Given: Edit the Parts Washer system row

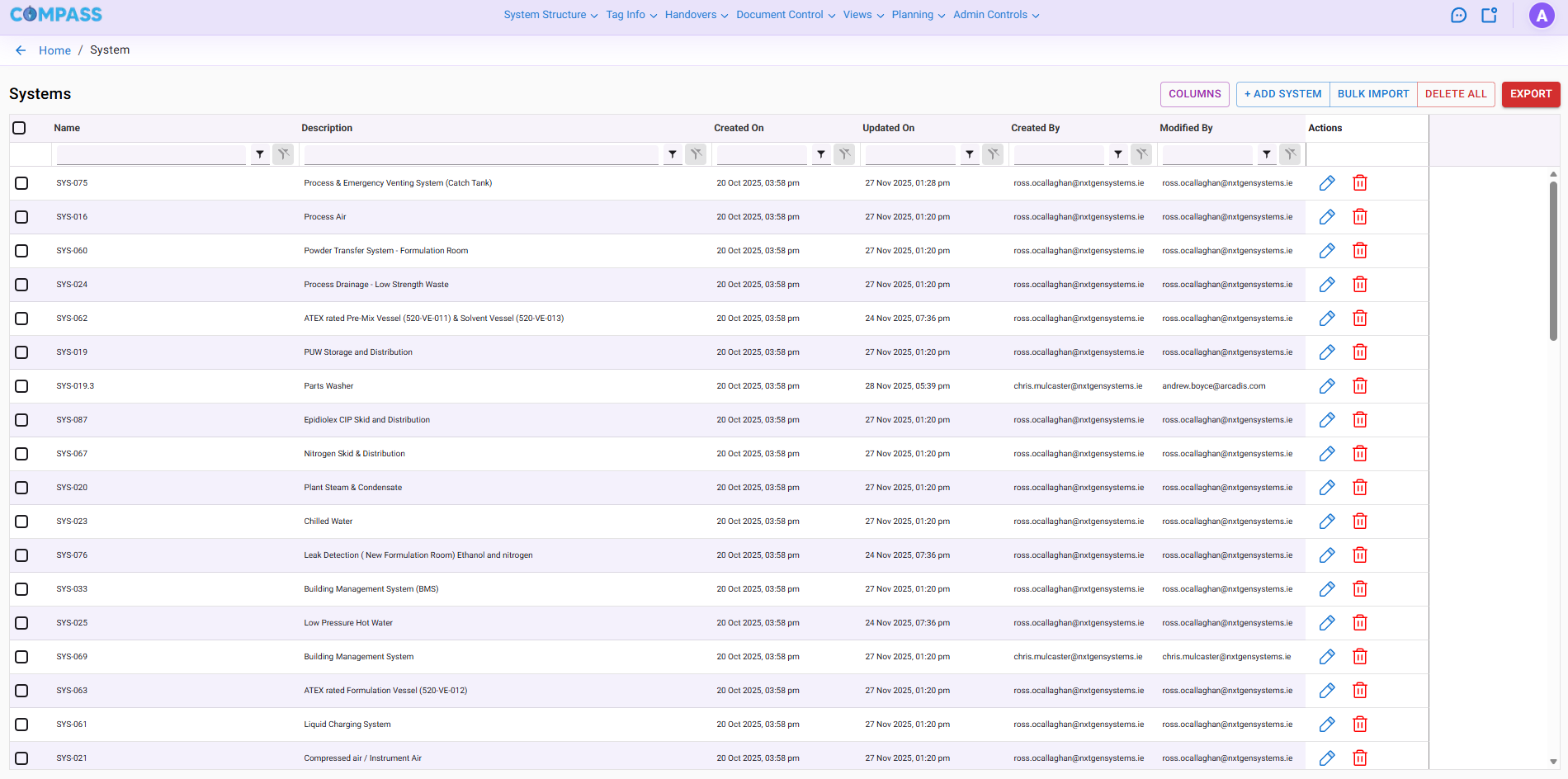Looking at the screenshot, I should (1327, 385).
